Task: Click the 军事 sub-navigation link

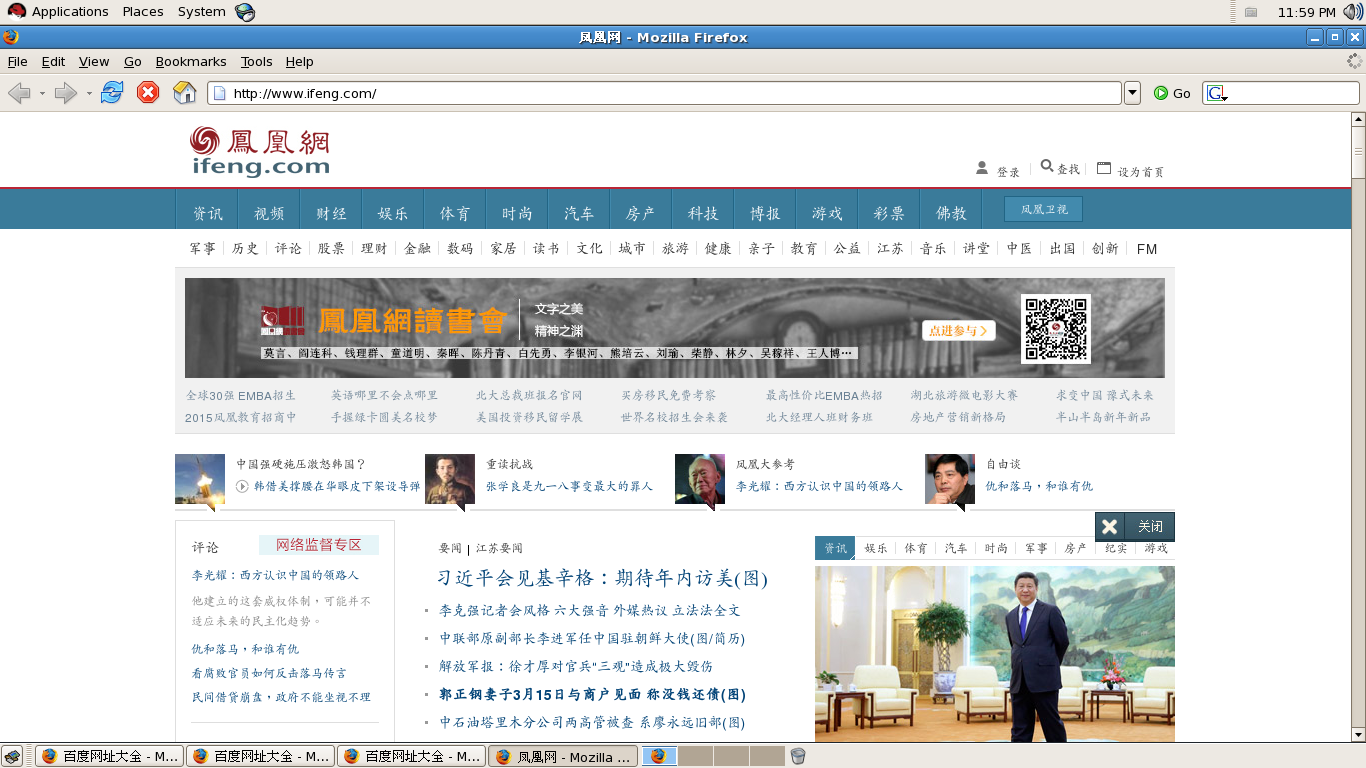Action: pos(203,248)
